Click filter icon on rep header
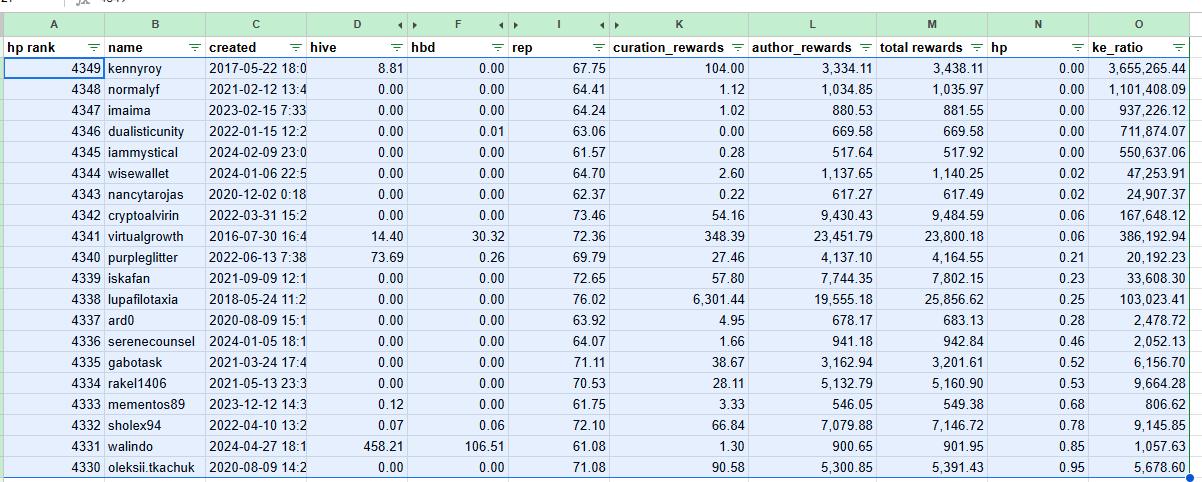Viewport: 1202px width, 482px height. 598,47
